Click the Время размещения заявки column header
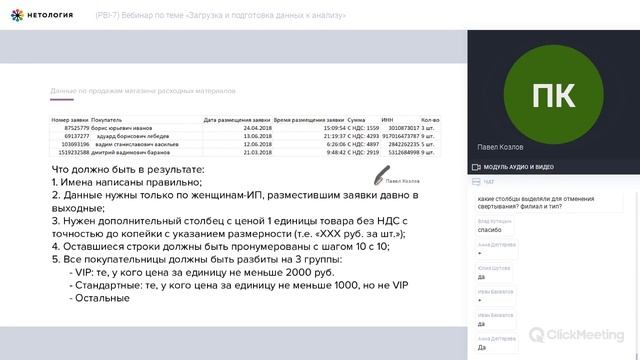Viewport: 640px width, 360px height. (x=309, y=120)
